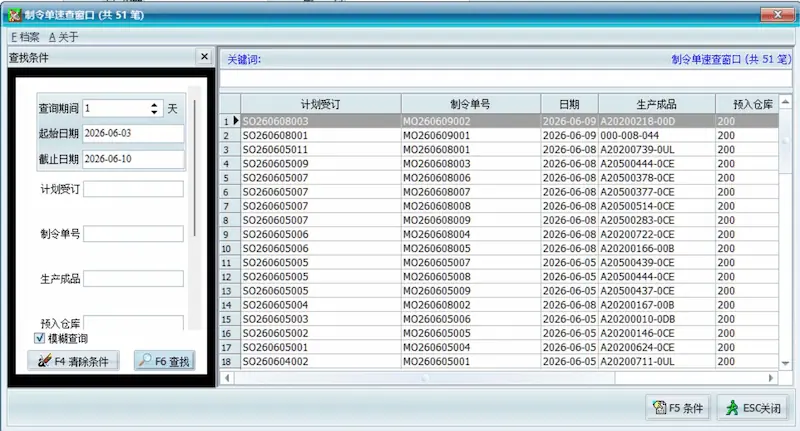The width and height of the screenshot is (800, 431).
Task: Select cell A20500378-0CE in row 5
Action: [x=657, y=178]
